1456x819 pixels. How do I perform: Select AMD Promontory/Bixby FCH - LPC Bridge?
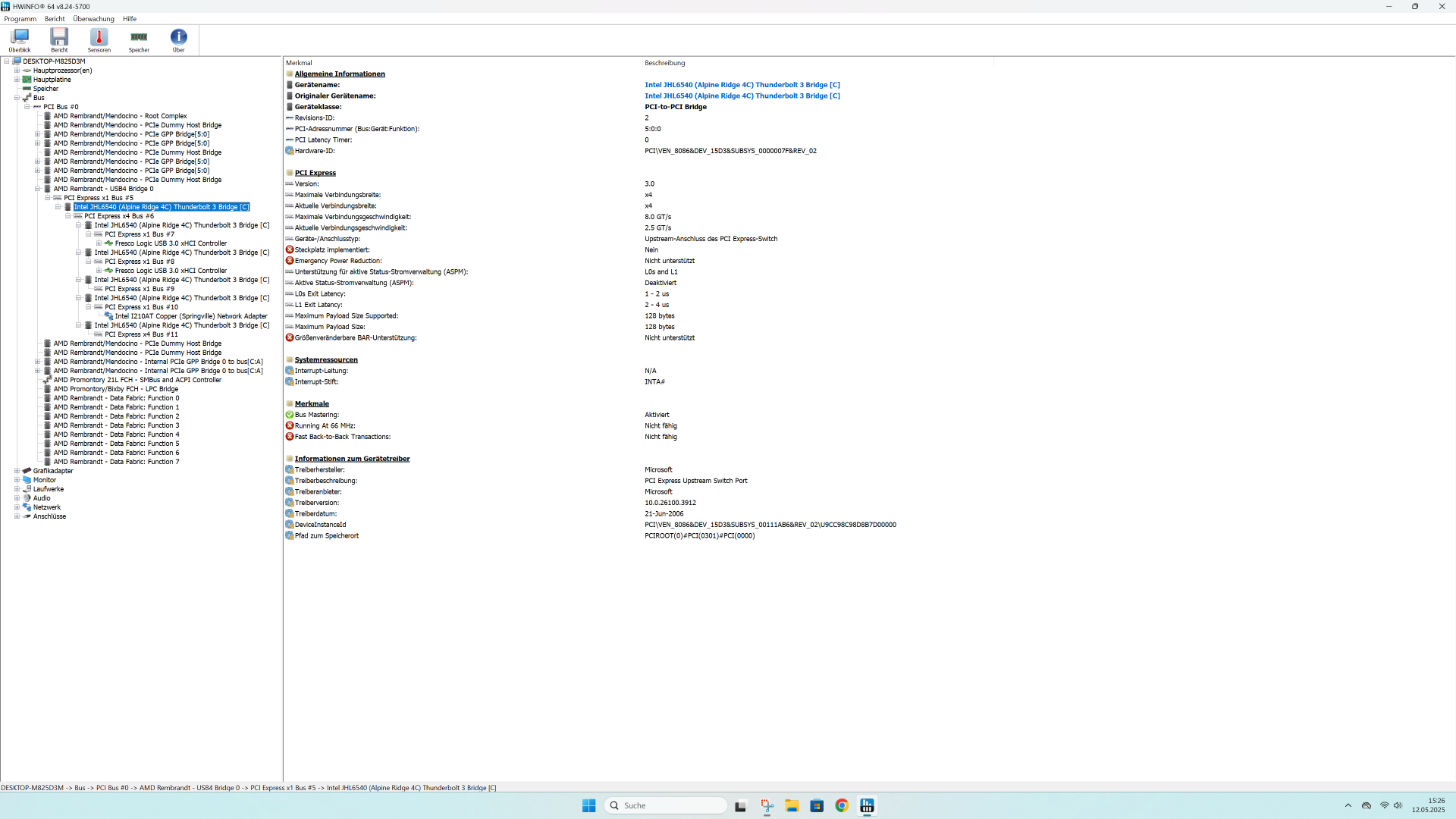click(x=116, y=389)
